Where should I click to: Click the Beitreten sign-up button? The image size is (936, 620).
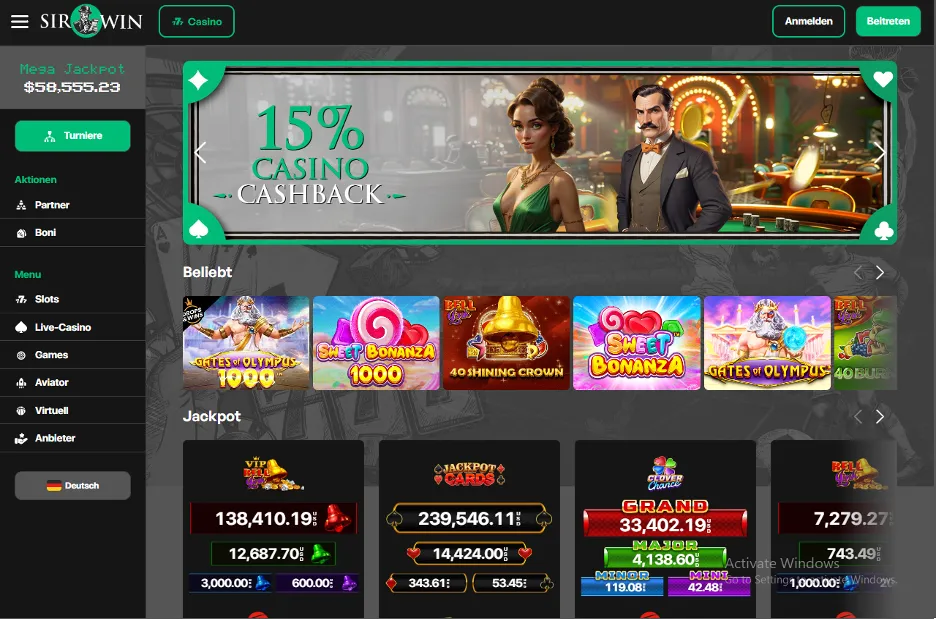888,21
